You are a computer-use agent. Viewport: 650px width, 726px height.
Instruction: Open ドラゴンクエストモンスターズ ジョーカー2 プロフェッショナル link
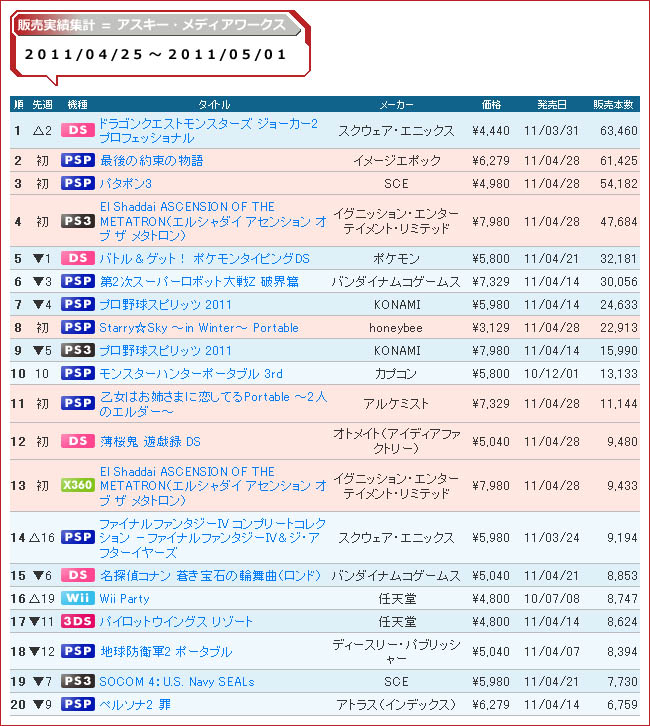pos(208,131)
